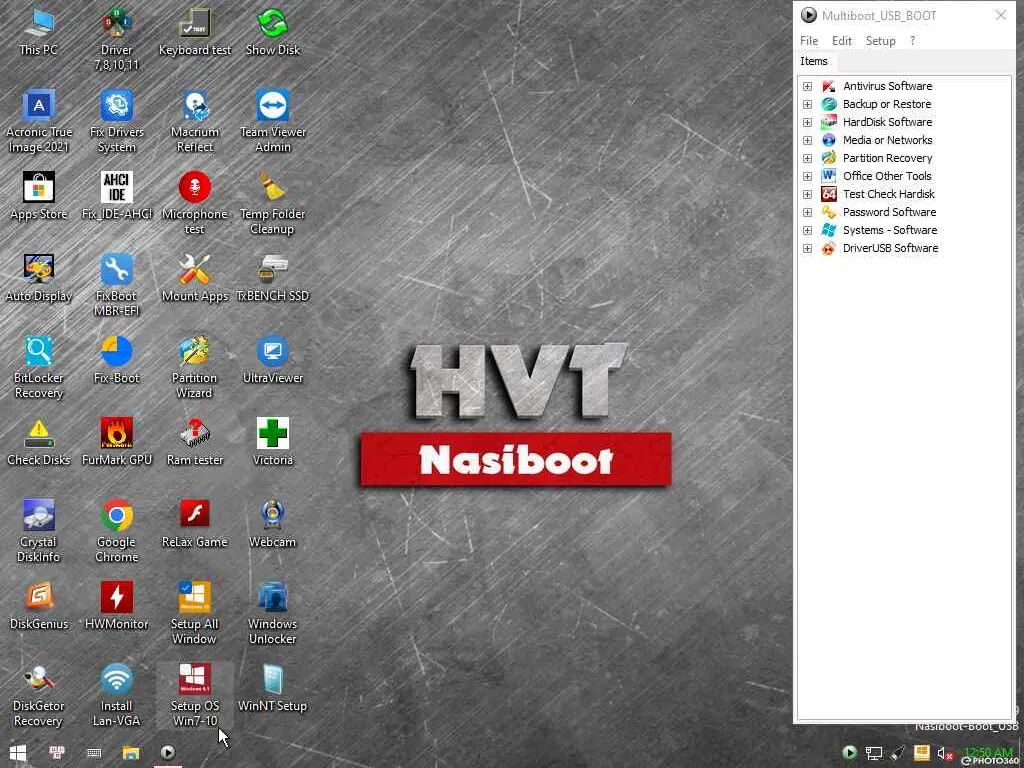Launch the Microphone test icon

[x=195, y=204]
